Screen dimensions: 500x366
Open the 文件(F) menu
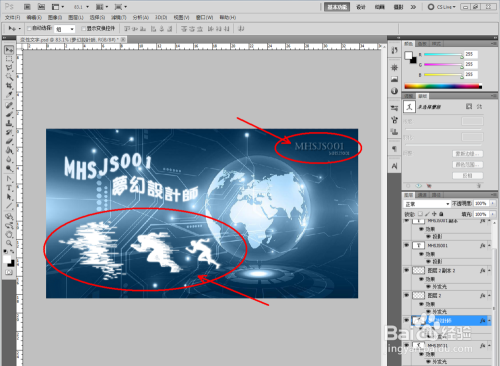(12, 17)
